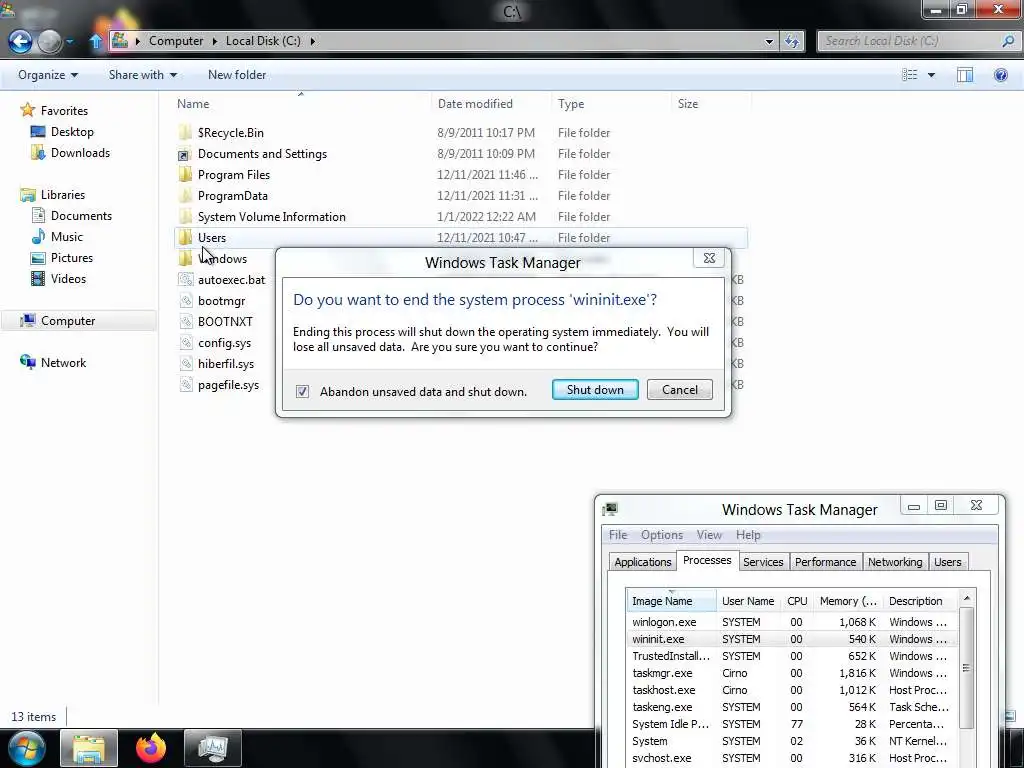The height and width of the screenshot is (768, 1024).
Task: Expand the recent pages dropdown beside Forward
Action: [x=69, y=42]
